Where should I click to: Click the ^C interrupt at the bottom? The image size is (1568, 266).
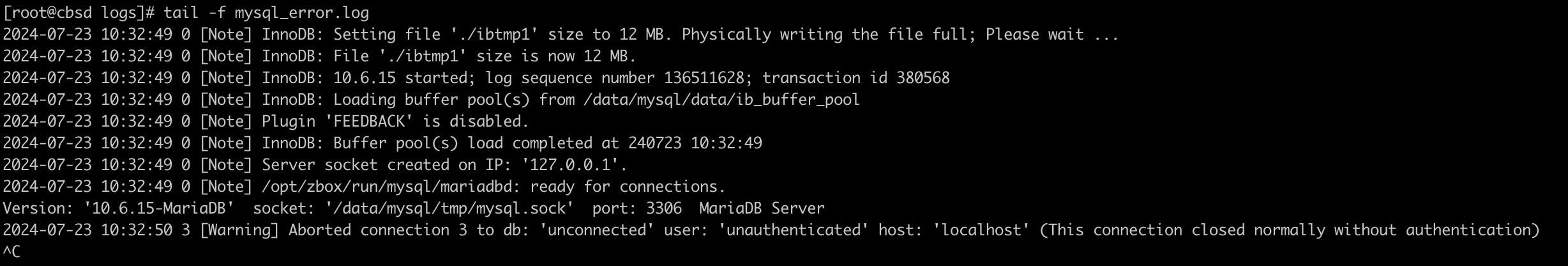coord(11,252)
